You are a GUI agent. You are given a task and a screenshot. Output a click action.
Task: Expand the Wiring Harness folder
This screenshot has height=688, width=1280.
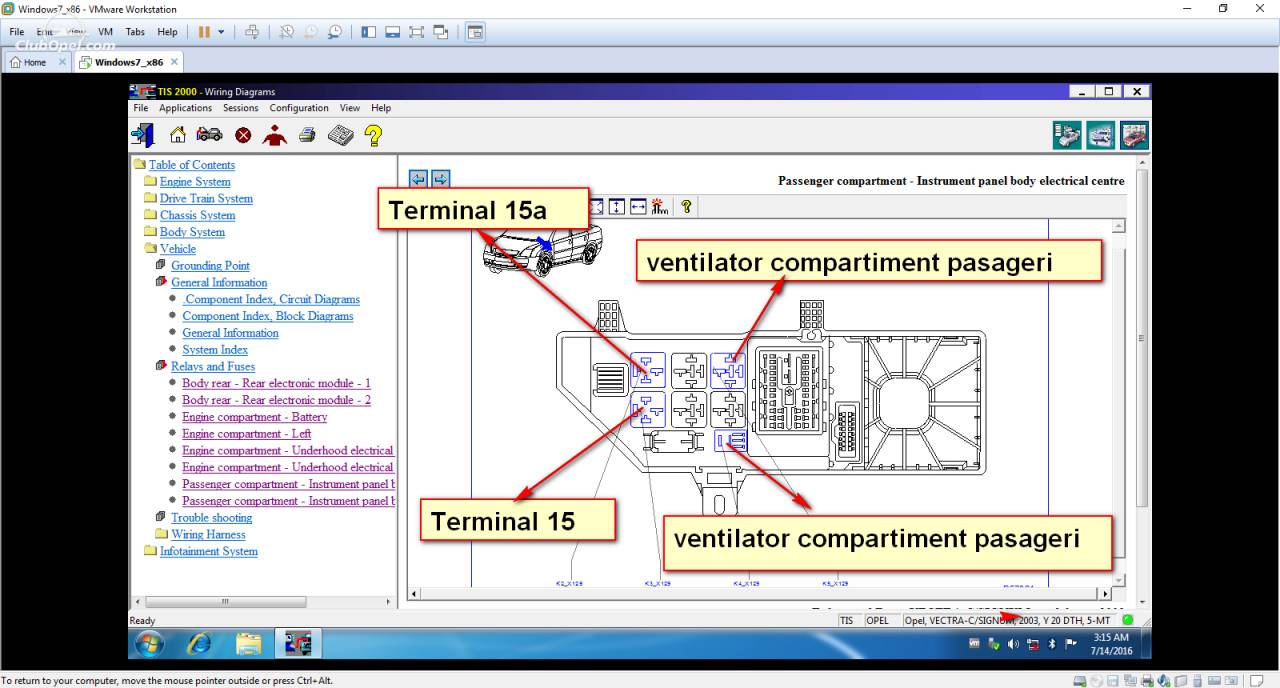tap(162, 534)
